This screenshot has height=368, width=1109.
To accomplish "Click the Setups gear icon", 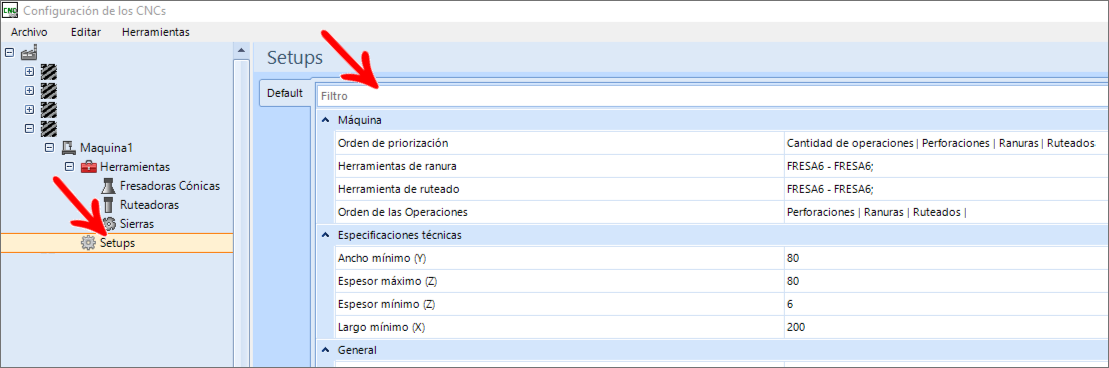I will (x=88, y=243).
